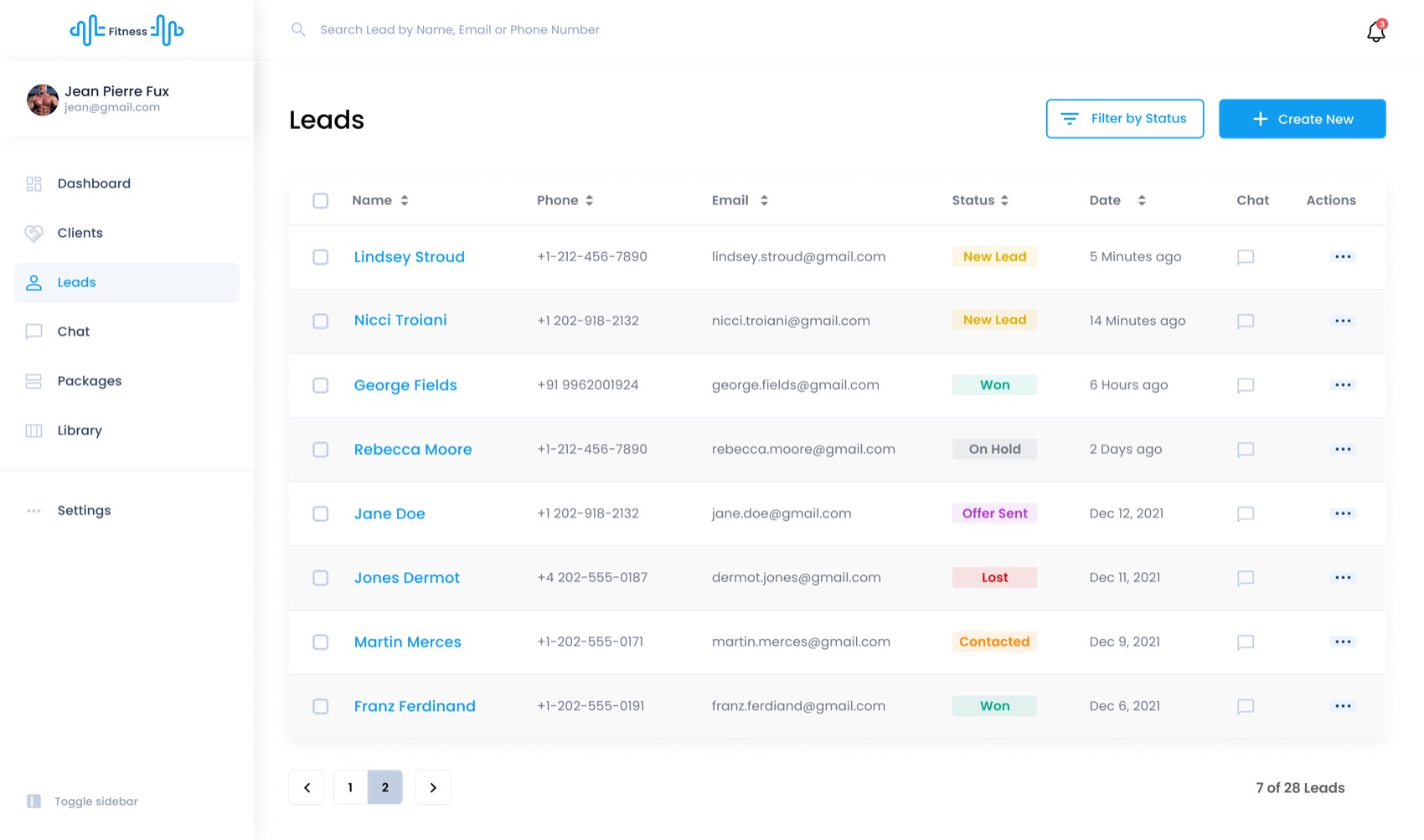The image size is (1424, 840).
Task: Open actions menu for Nicci Troiani
Action: (x=1343, y=321)
